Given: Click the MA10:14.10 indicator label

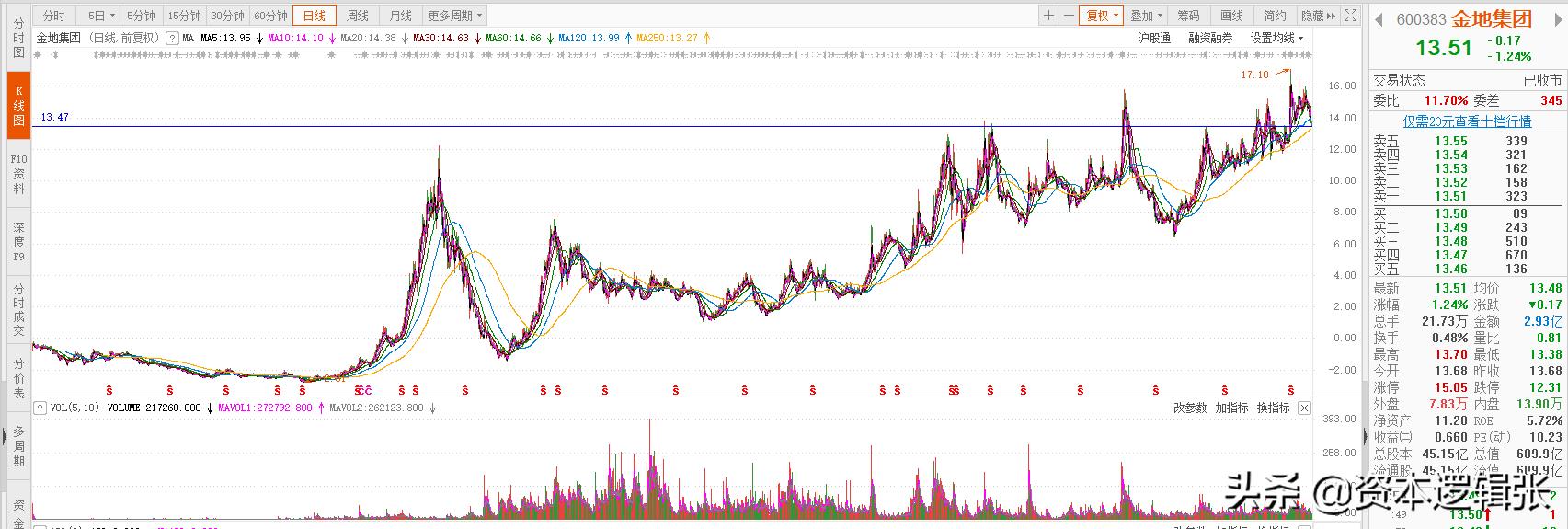Looking at the screenshot, I should [295, 39].
